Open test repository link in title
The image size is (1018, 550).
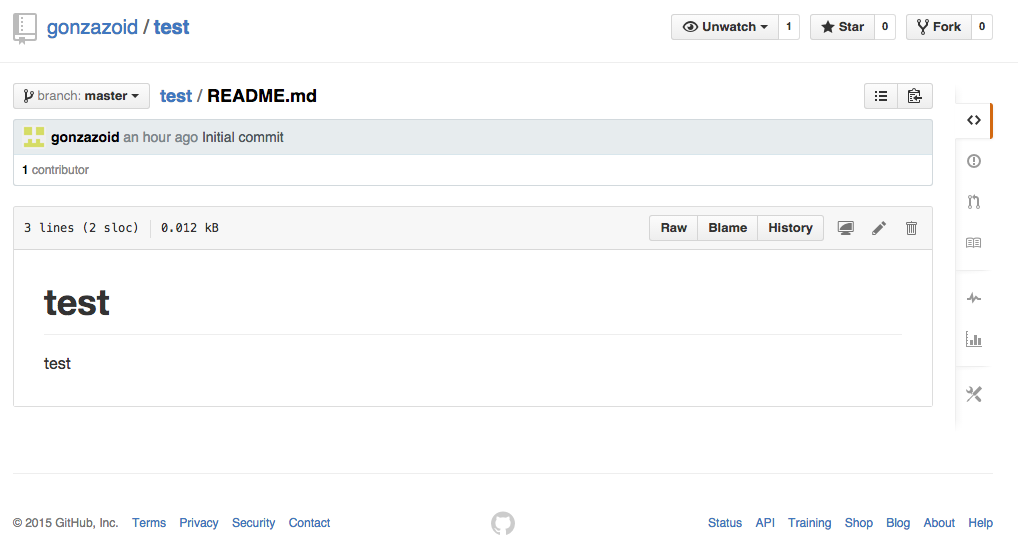171,27
